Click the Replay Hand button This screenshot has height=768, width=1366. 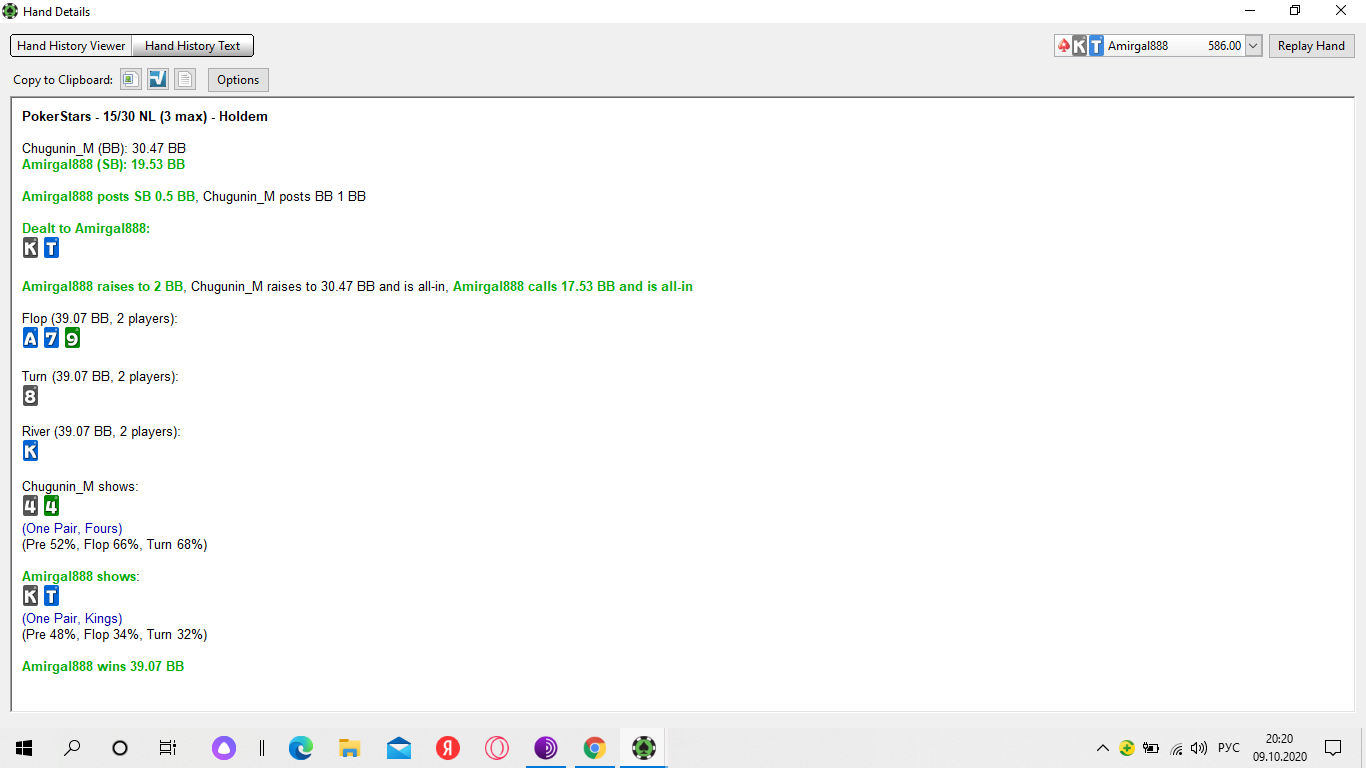[1311, 45]
